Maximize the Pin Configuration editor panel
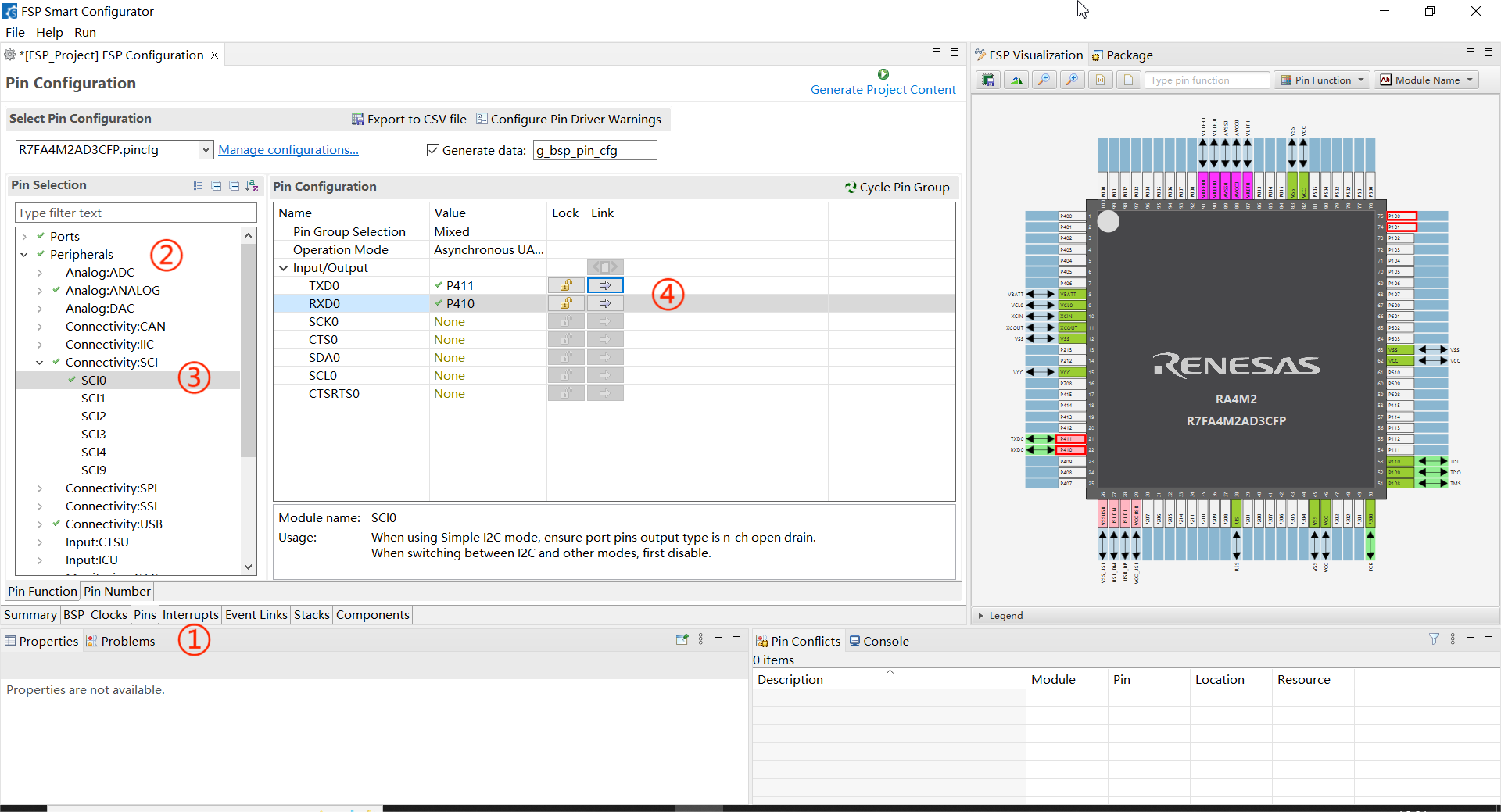The width and height of the screenshot is (1501, 812). [x=955, y=52]
